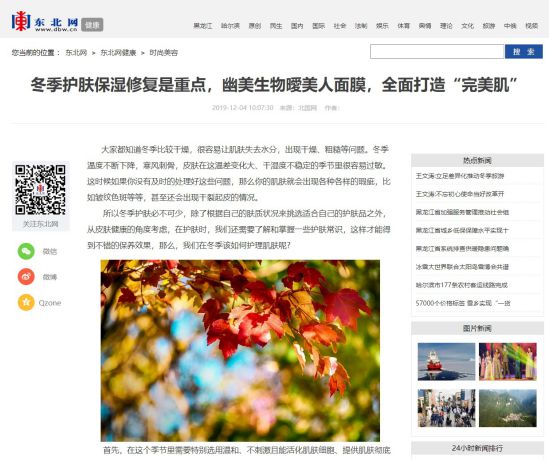Screen dimensions: 549x460
Task: Go to the 国内 news section
Action: [297, 26]
